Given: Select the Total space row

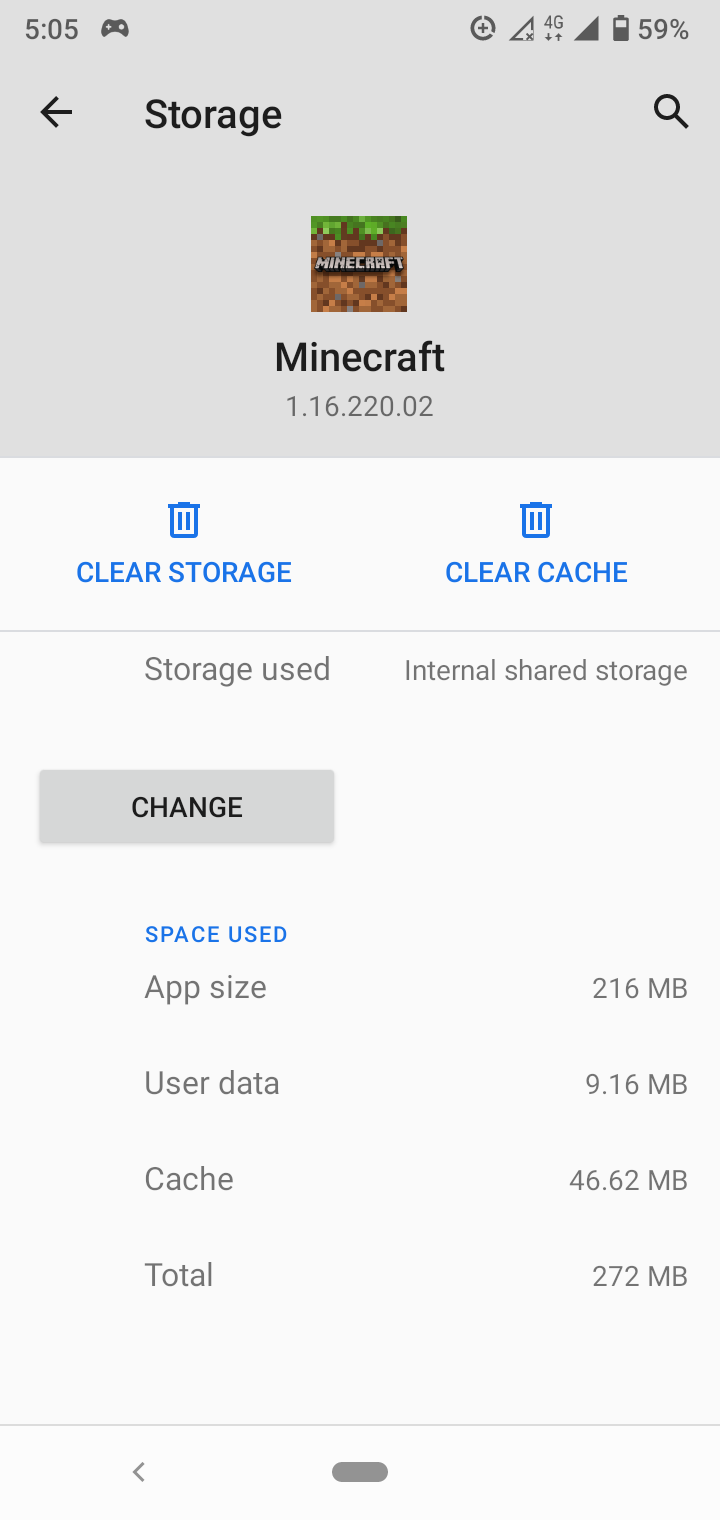Looking at the screenshot, I should click(415, 1276).
